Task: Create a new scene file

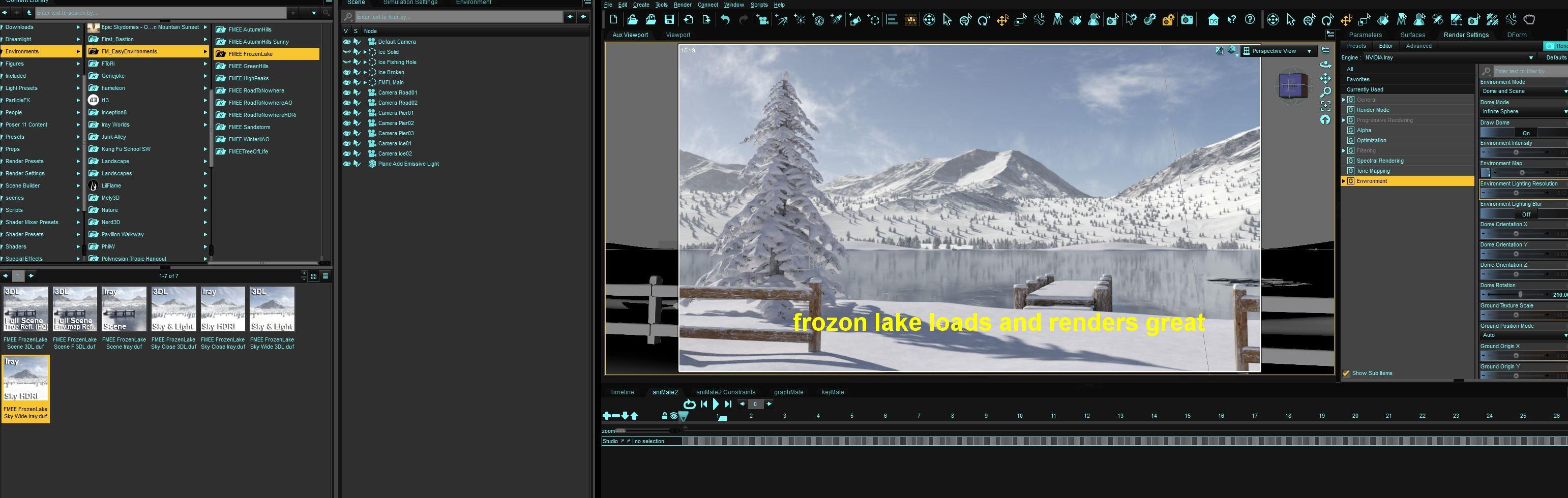Action: point(614,19)
